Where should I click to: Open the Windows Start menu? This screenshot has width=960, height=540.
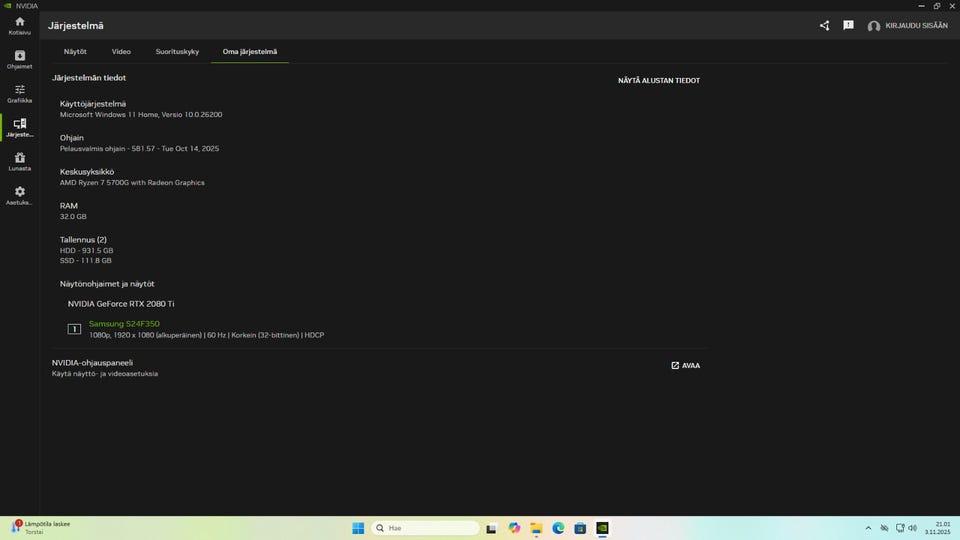[x=358, y=528]
